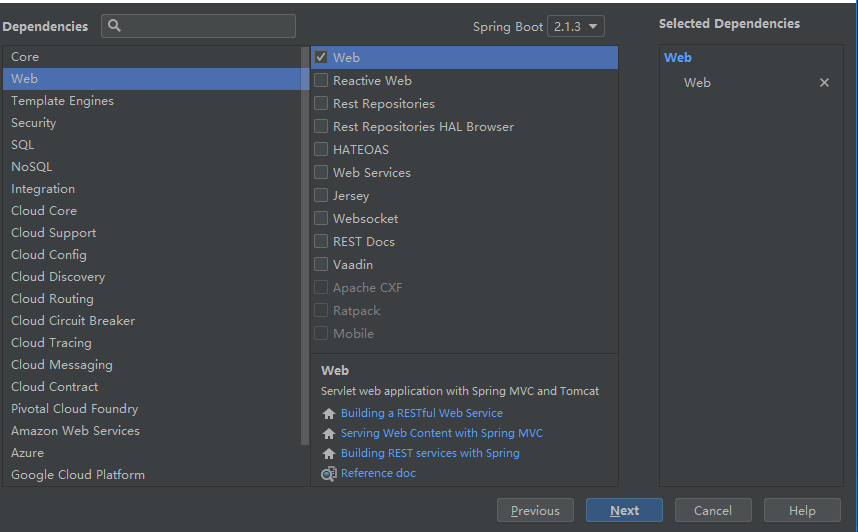The height and width of the screenshot is (532, 858).
Task: Choose the Template Engines category
Action: click(x=152, y=101)
